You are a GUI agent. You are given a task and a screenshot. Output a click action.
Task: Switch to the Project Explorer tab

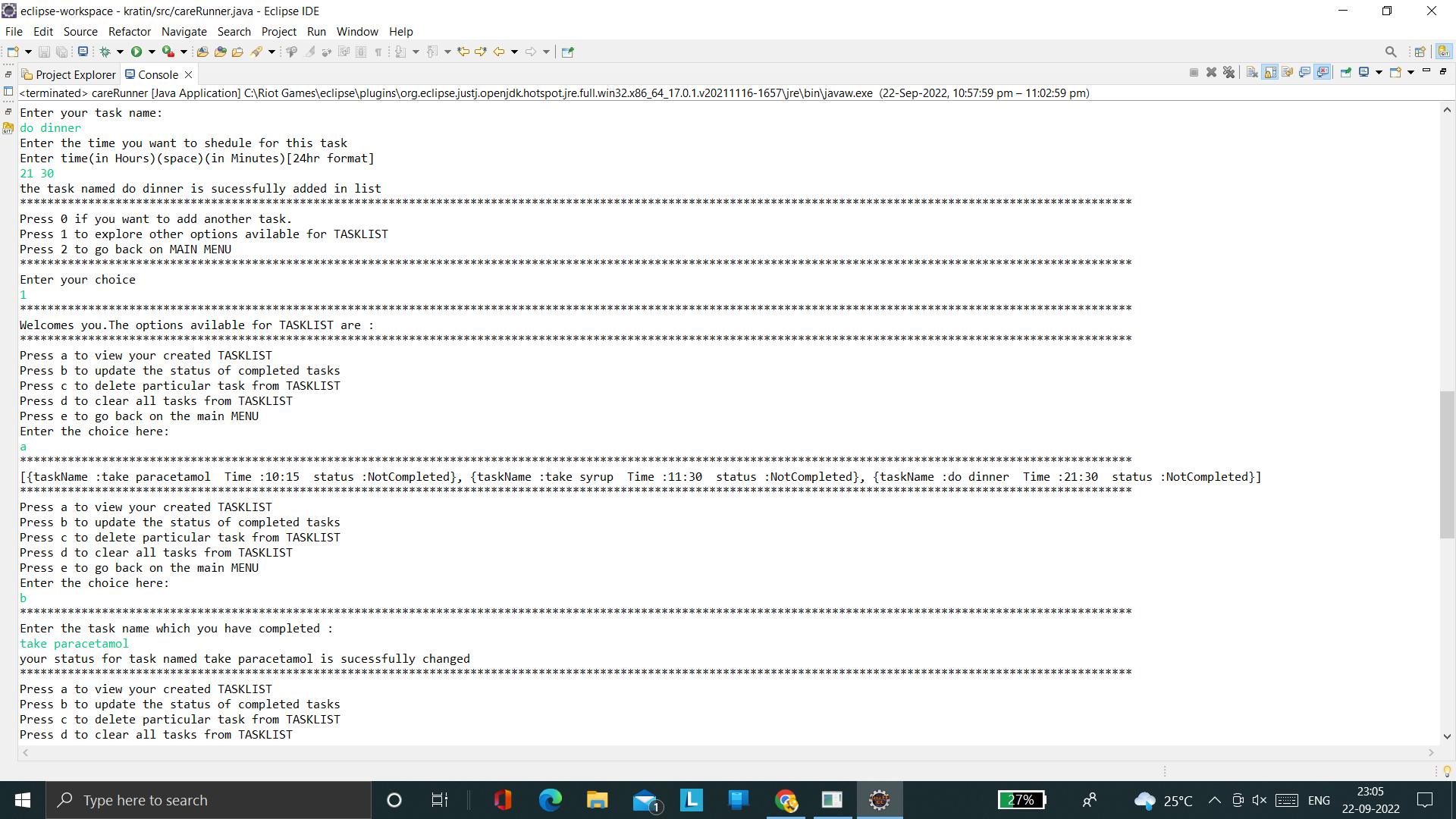75,74
